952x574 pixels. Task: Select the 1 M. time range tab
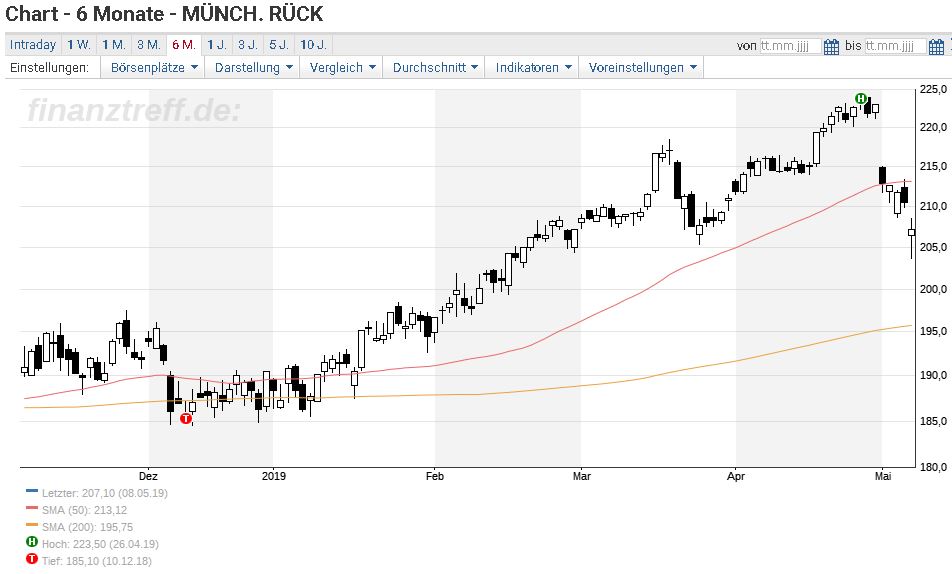[114, 45]
